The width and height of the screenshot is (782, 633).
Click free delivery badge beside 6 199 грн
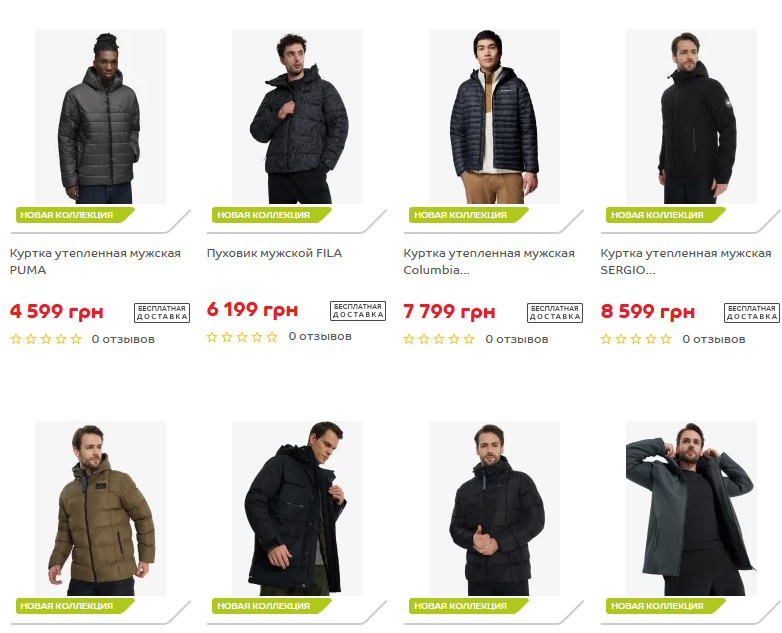click(x=358, y=311)
